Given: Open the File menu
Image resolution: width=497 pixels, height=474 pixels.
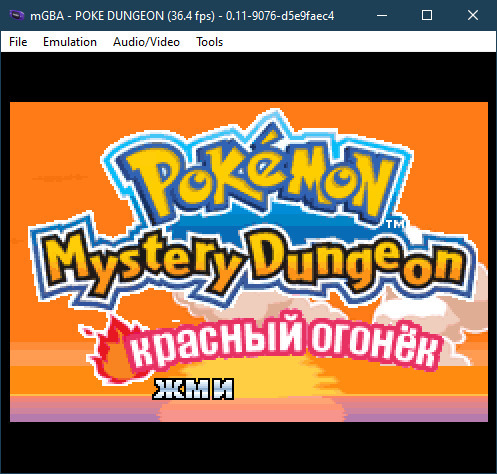Looking at the screenshot, I should 18,42.
